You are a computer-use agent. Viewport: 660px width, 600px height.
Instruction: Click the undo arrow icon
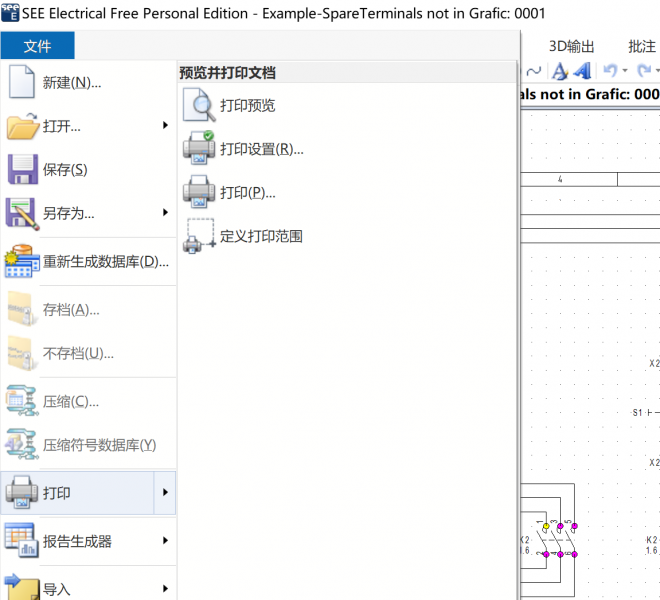coord(610,70)
